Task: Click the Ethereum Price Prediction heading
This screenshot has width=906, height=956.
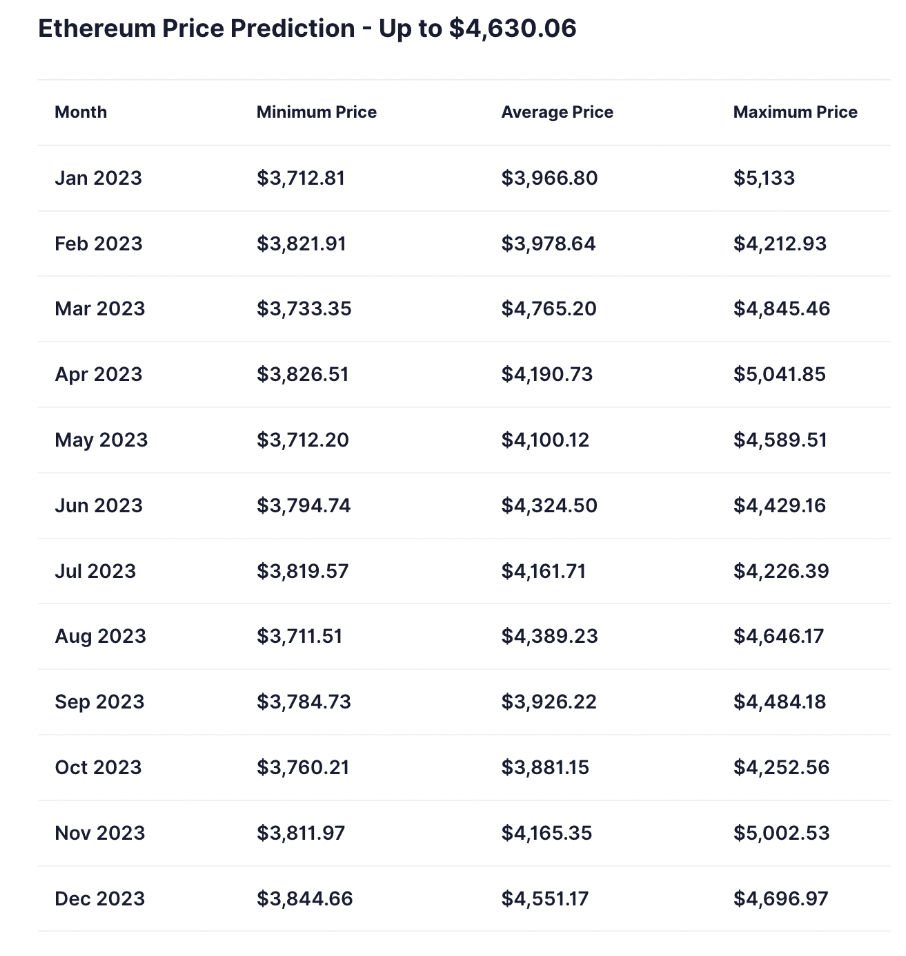Action: 307,28
